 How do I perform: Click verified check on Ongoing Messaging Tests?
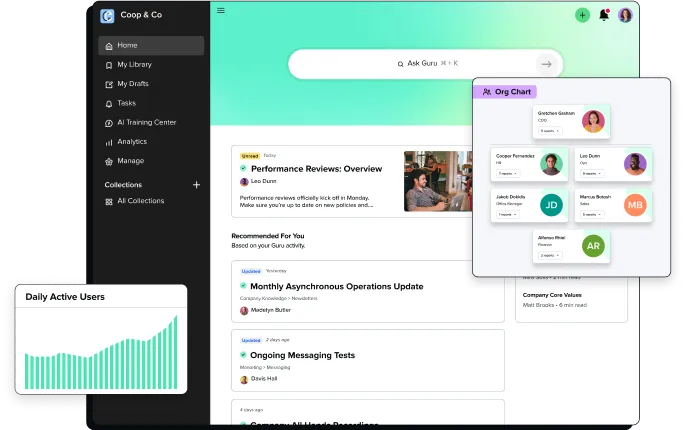tap(243, 355)
